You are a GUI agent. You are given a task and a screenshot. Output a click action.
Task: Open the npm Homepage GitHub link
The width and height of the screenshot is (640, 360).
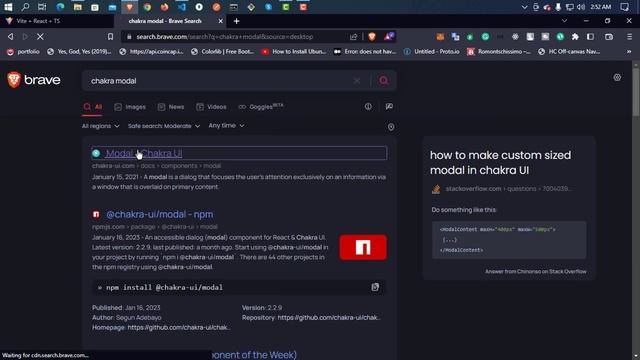point(178,327)
